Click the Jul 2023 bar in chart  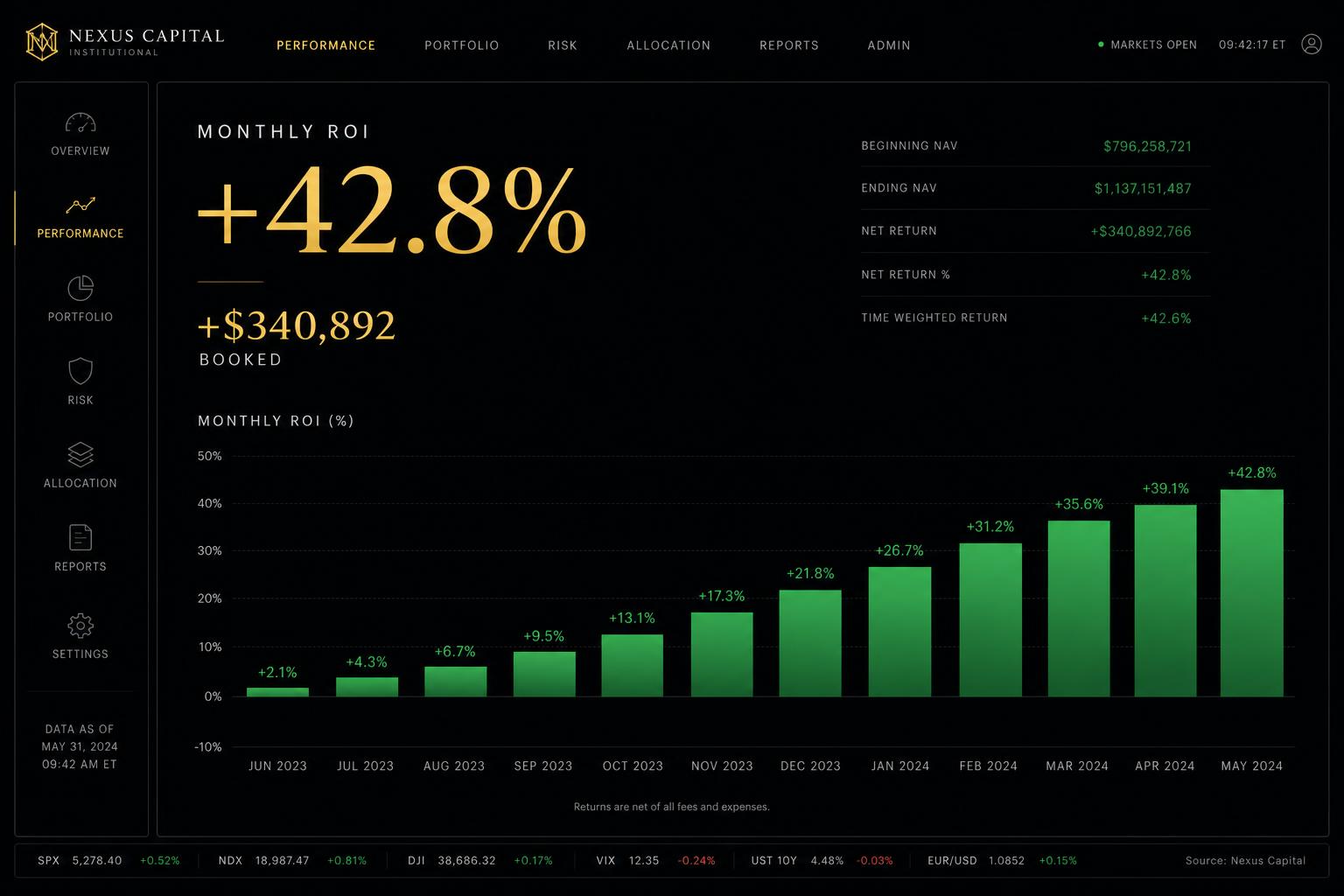pos(367,687)
